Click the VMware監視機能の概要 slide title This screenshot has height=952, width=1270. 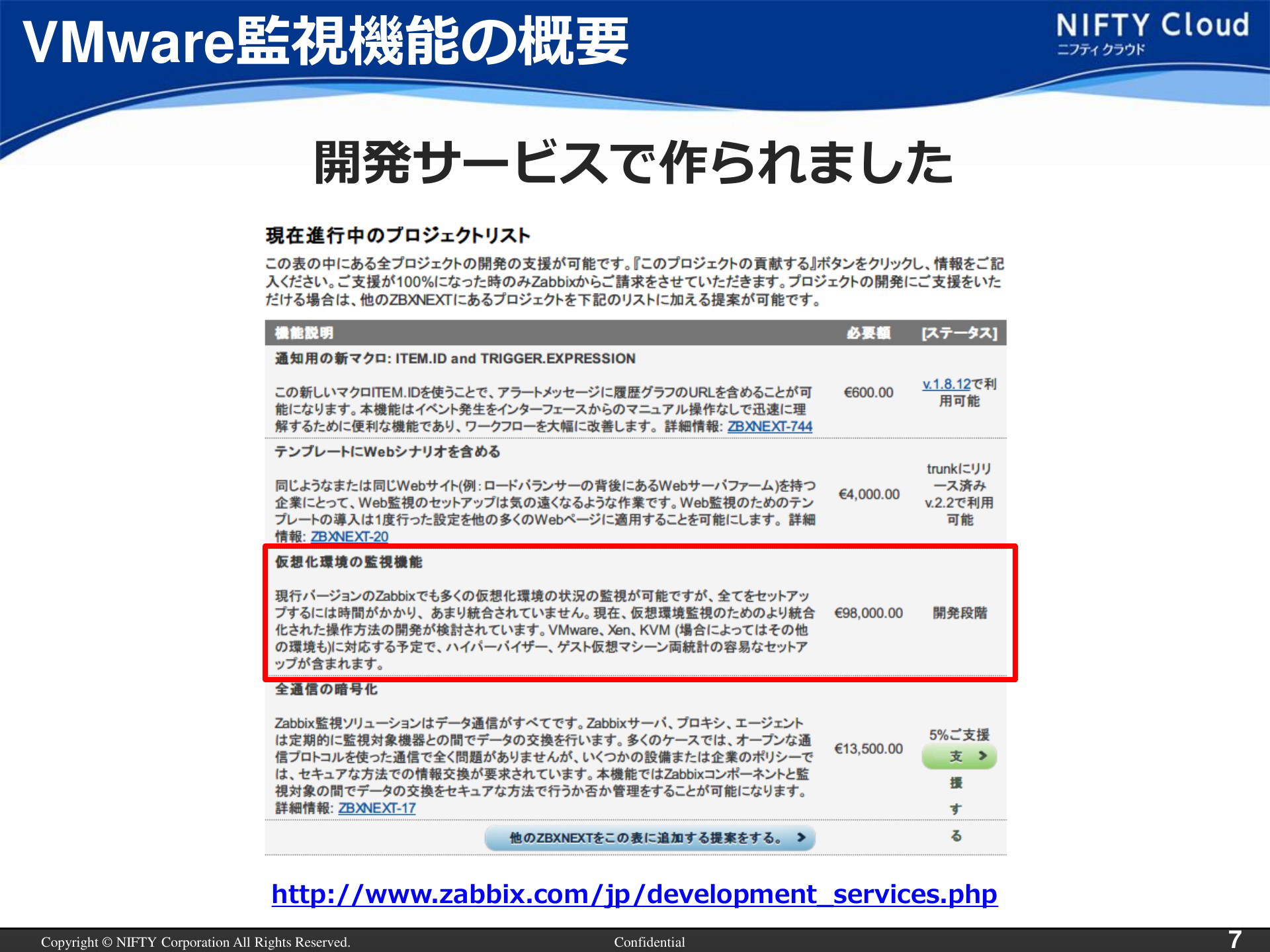coord(325,41)
